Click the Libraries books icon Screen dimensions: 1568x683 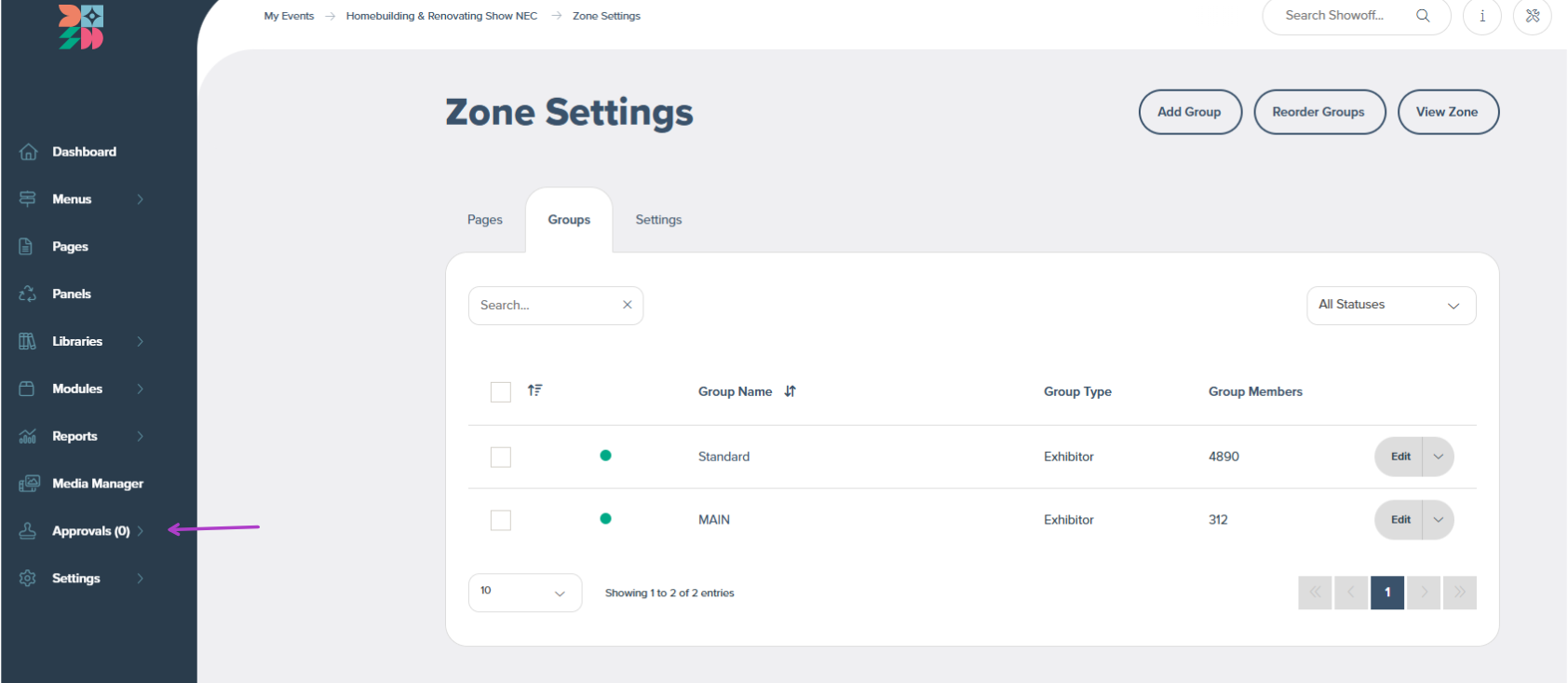click(x=28, y=341)
